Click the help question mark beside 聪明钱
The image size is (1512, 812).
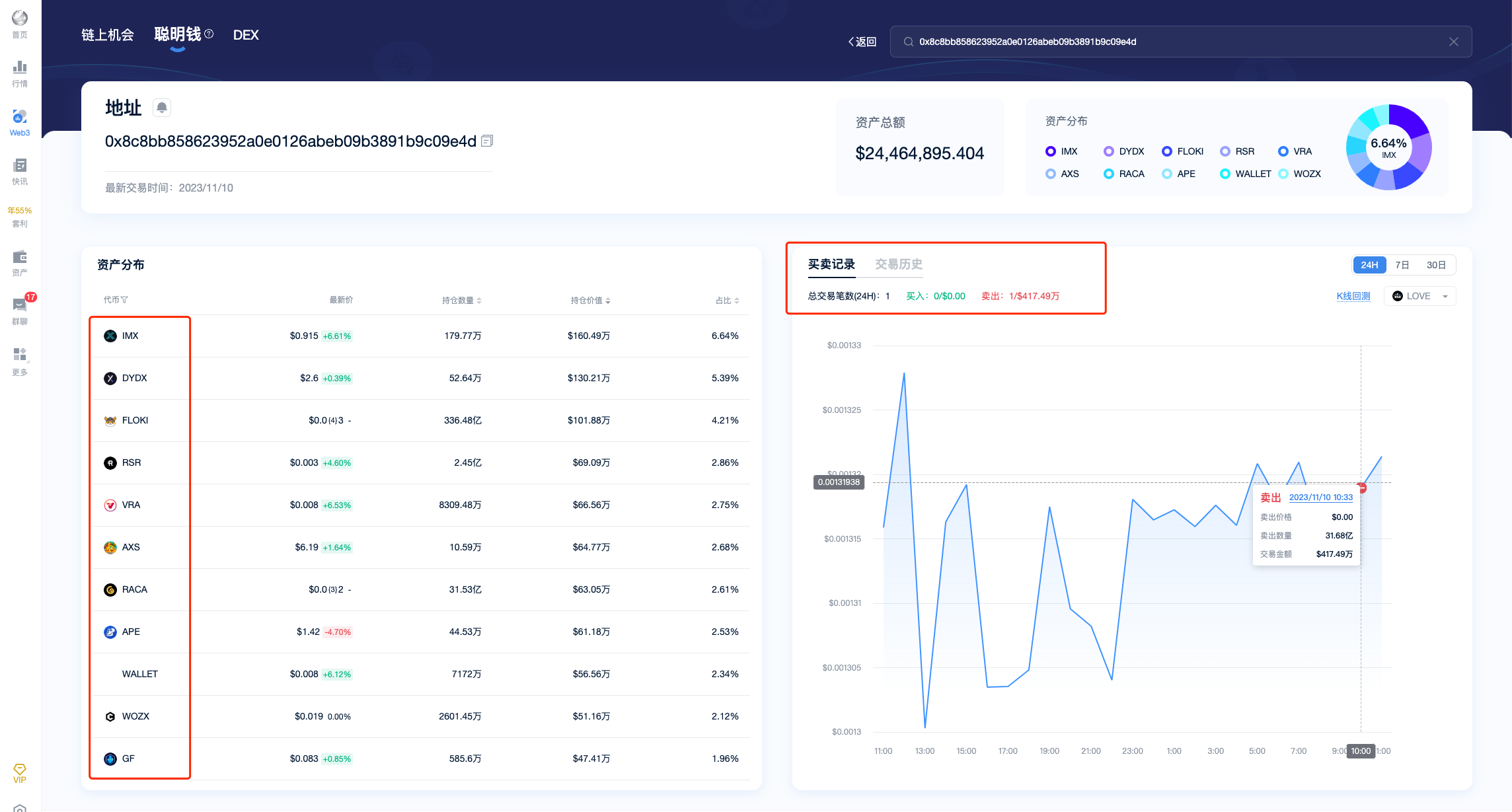point(209,34)
